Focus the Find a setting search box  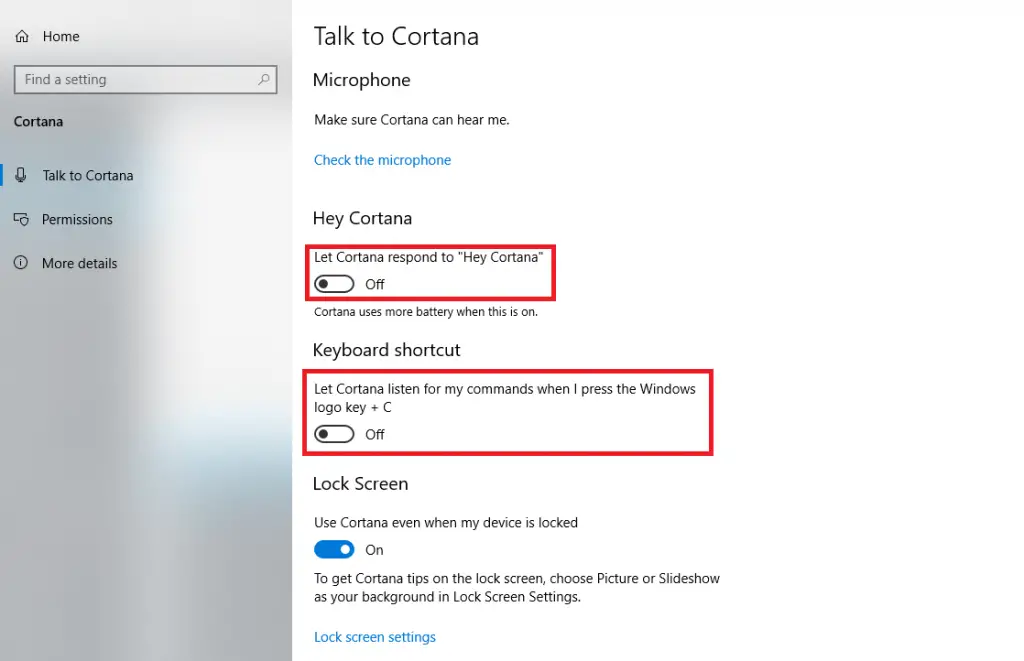[x=146, y=80]
